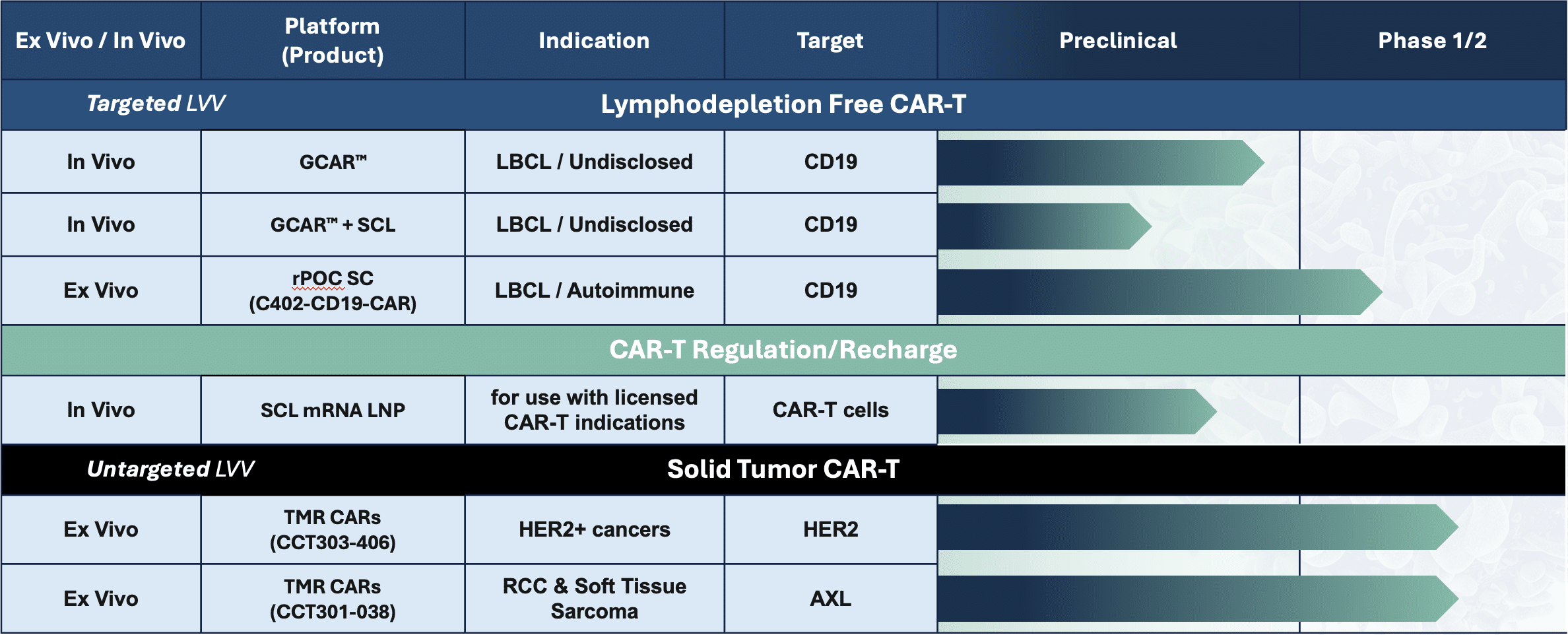Click the GCAR™ + SCL platform cell

point(333,225)
